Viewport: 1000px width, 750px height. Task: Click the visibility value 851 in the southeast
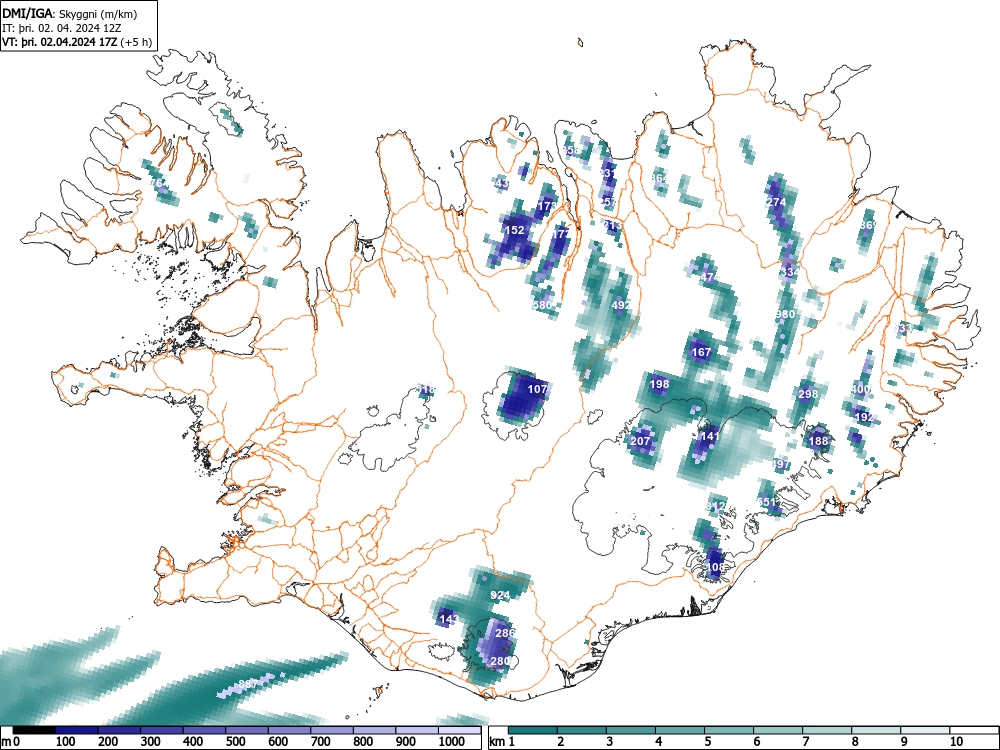pos(767,502)
